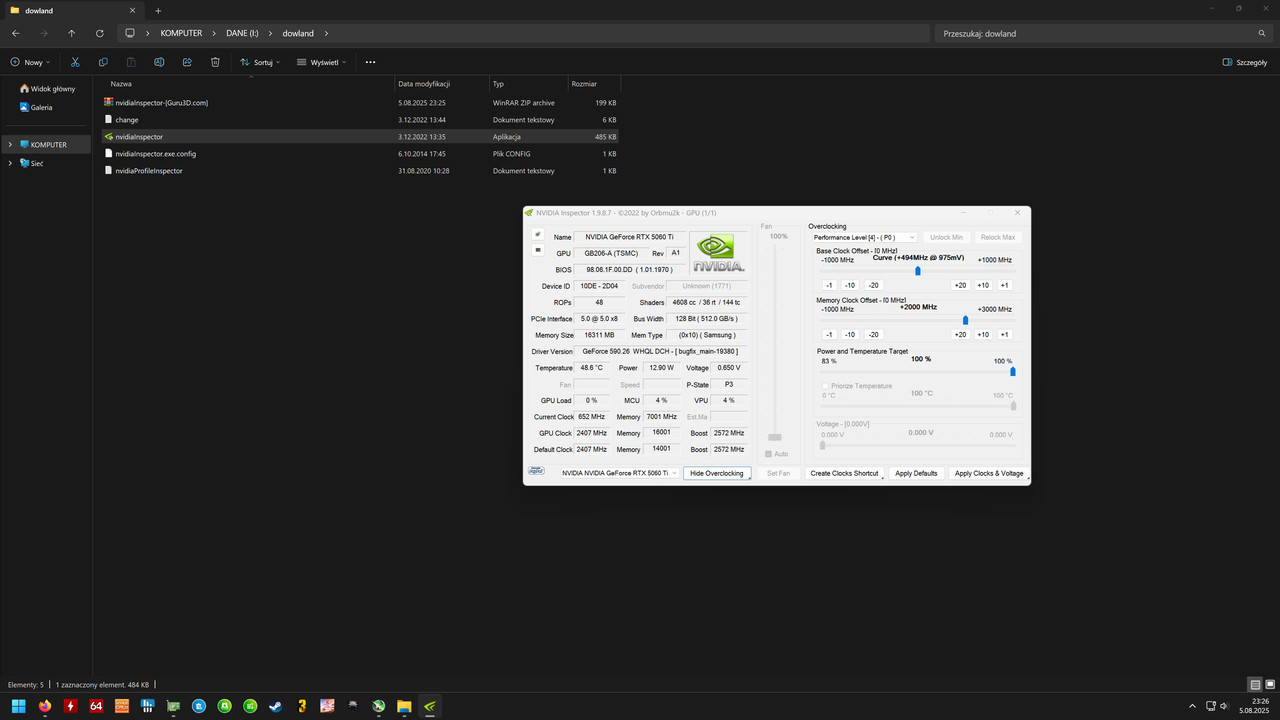Click Hide Overclocking button
Screen dimensions: 1280x720
[717, 473]
